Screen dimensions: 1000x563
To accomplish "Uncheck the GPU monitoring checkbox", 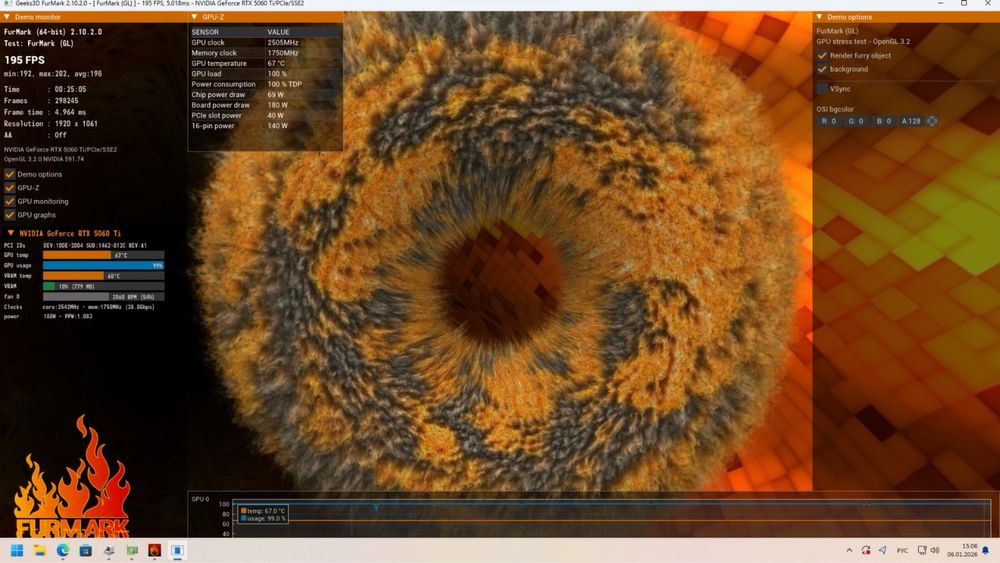I will (x=10, y=201).
